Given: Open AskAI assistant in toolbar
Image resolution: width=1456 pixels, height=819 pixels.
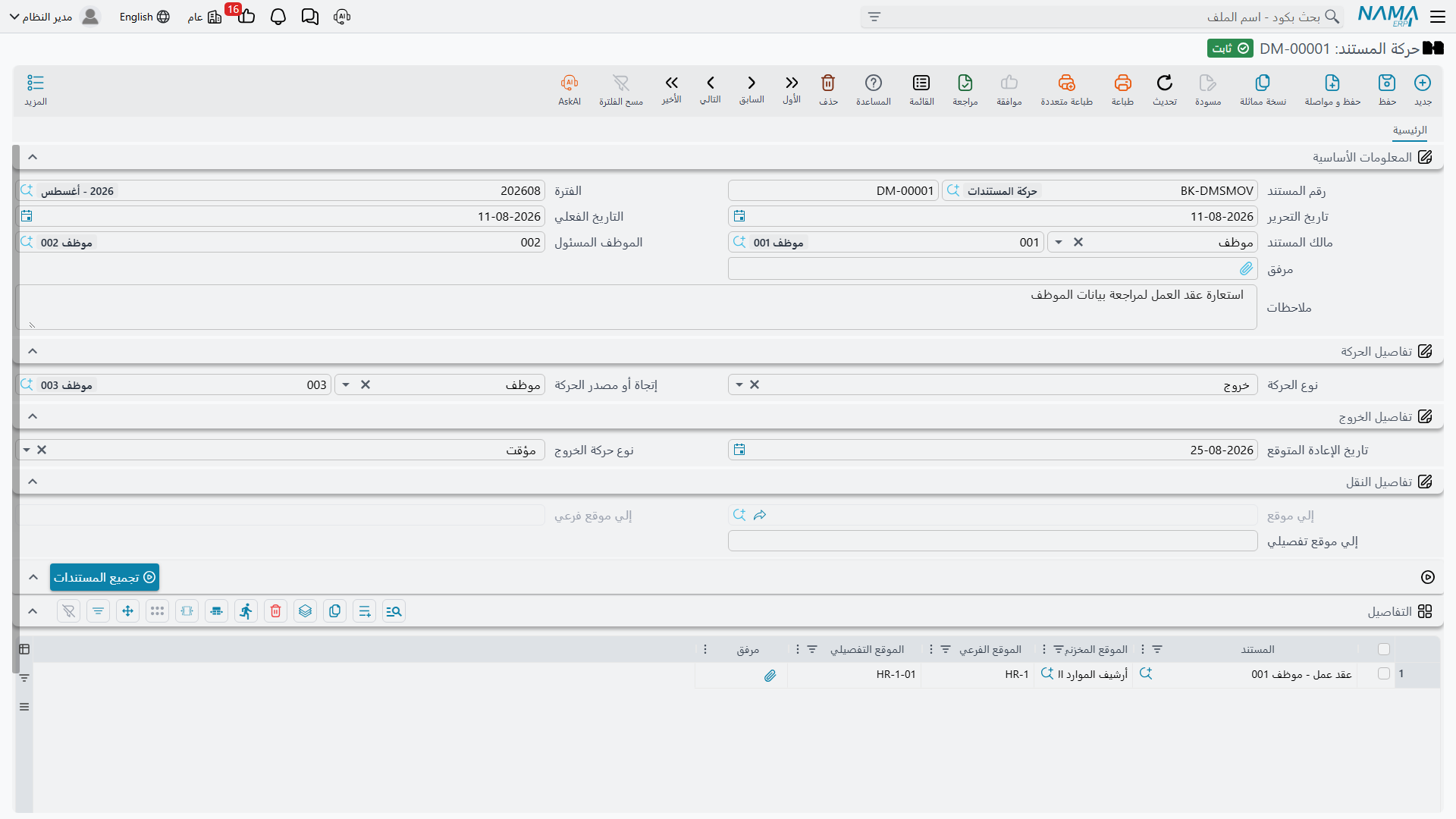Looking at the screenshot, I should (570, 83).
